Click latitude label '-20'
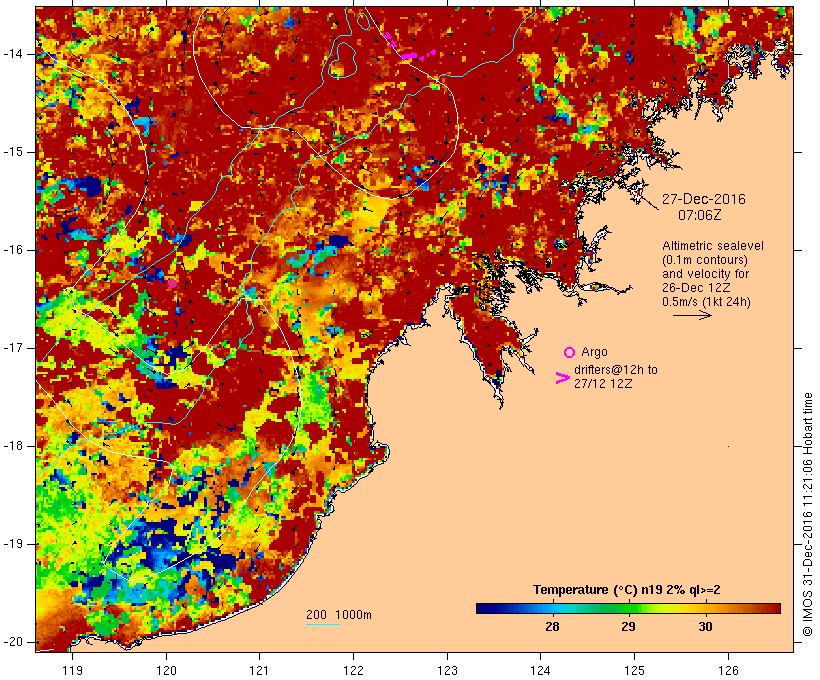Screen dimensions: 820x680 point(13,642)
